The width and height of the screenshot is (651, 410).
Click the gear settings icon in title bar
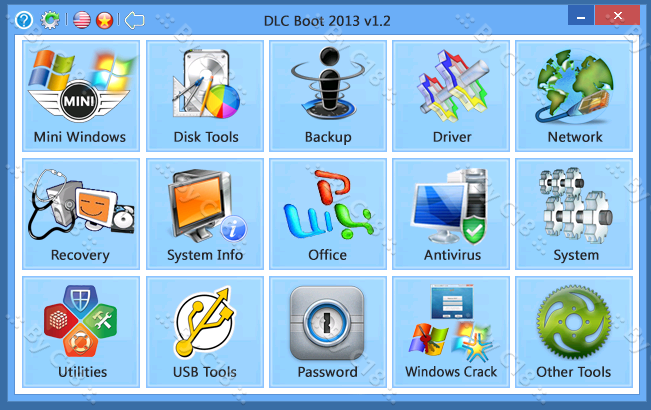(50, 20)
